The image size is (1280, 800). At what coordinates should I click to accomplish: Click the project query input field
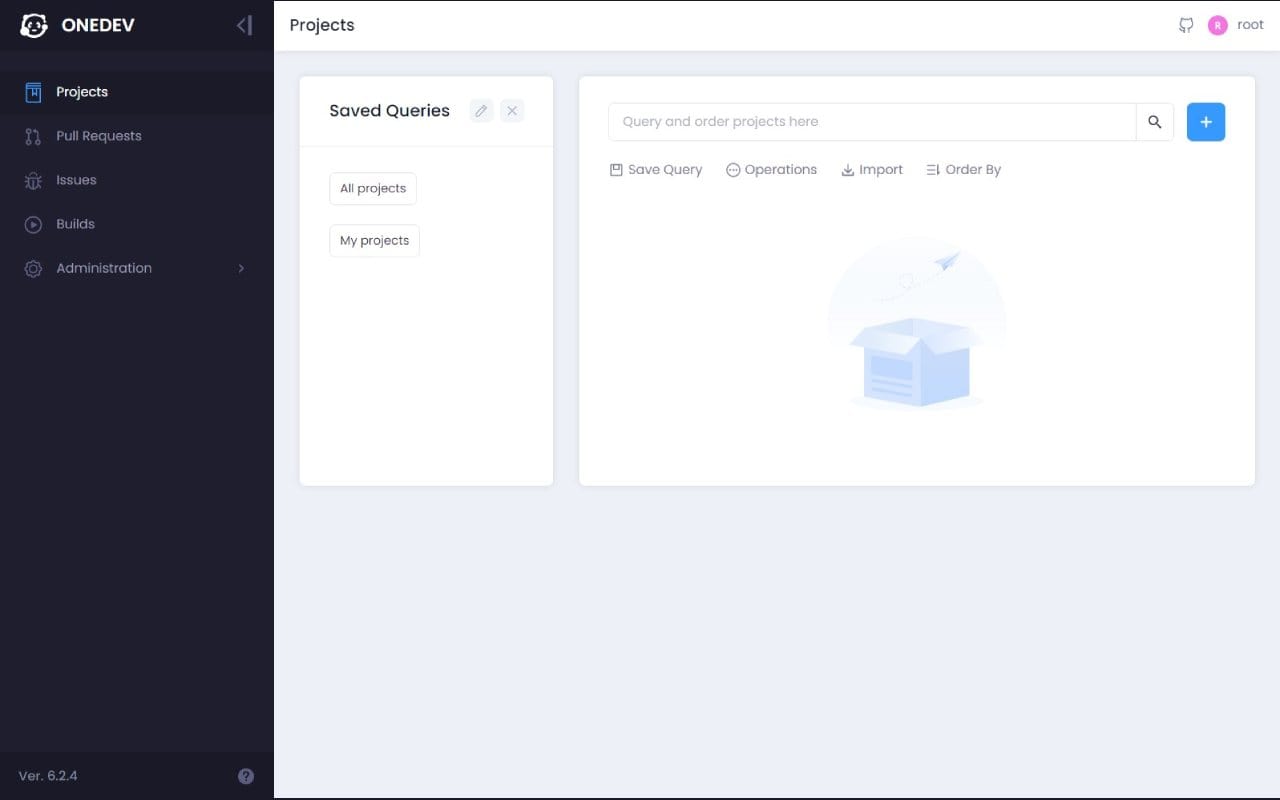pos(870,121)
